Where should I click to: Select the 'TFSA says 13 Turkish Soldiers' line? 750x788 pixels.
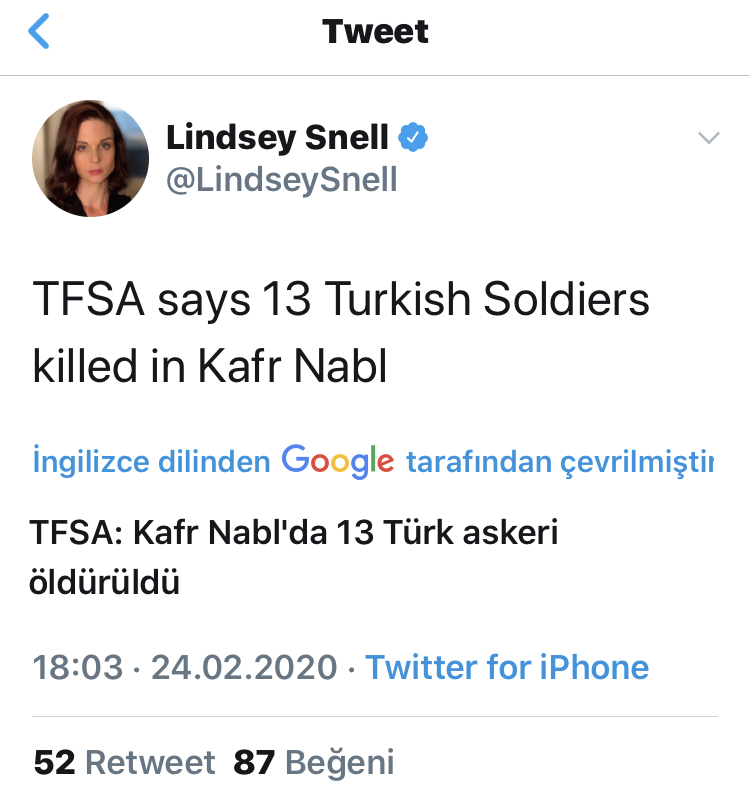pyautogui.click(x=341, y=300)
